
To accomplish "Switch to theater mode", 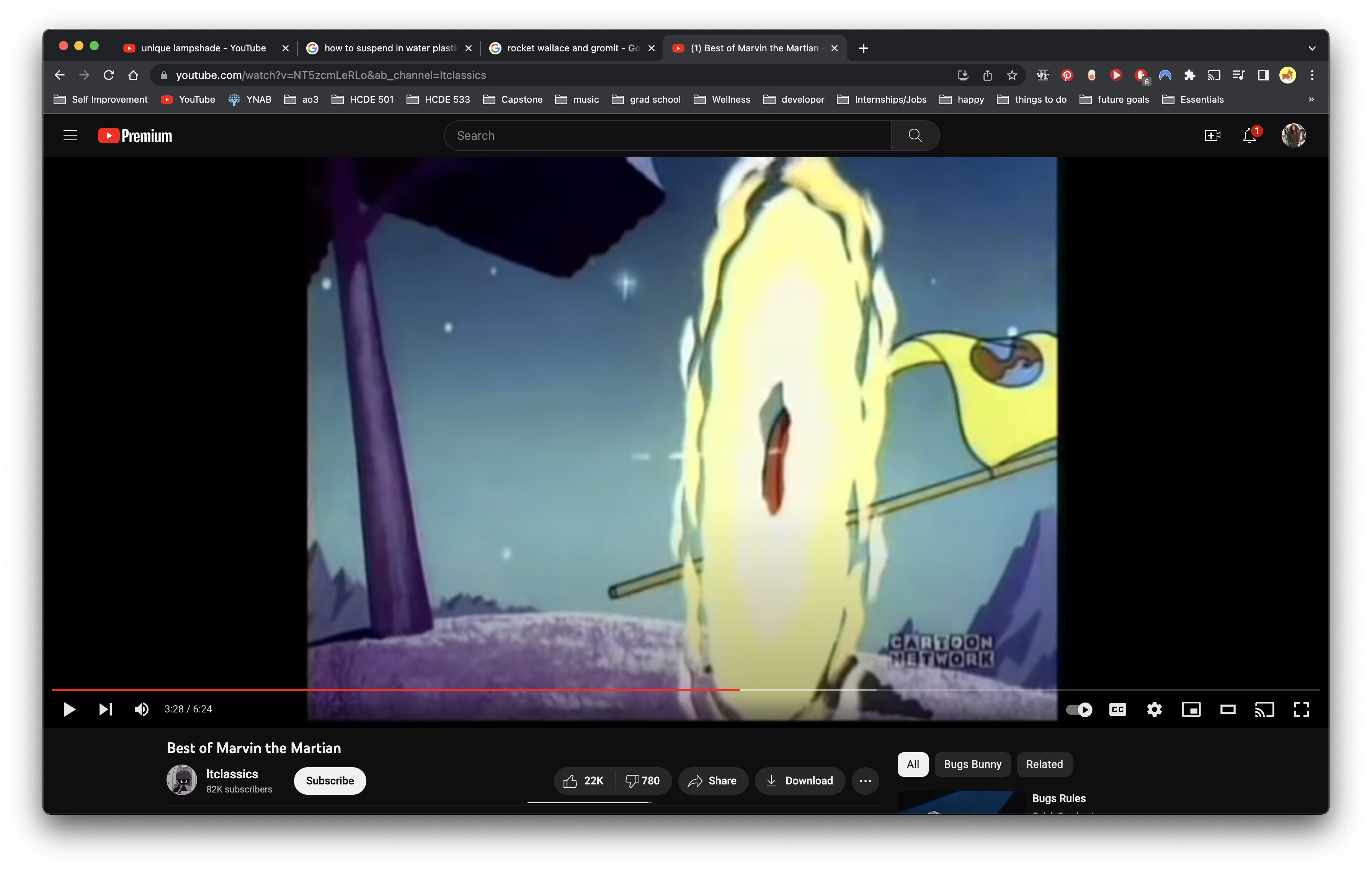I will click(1227, 709).
